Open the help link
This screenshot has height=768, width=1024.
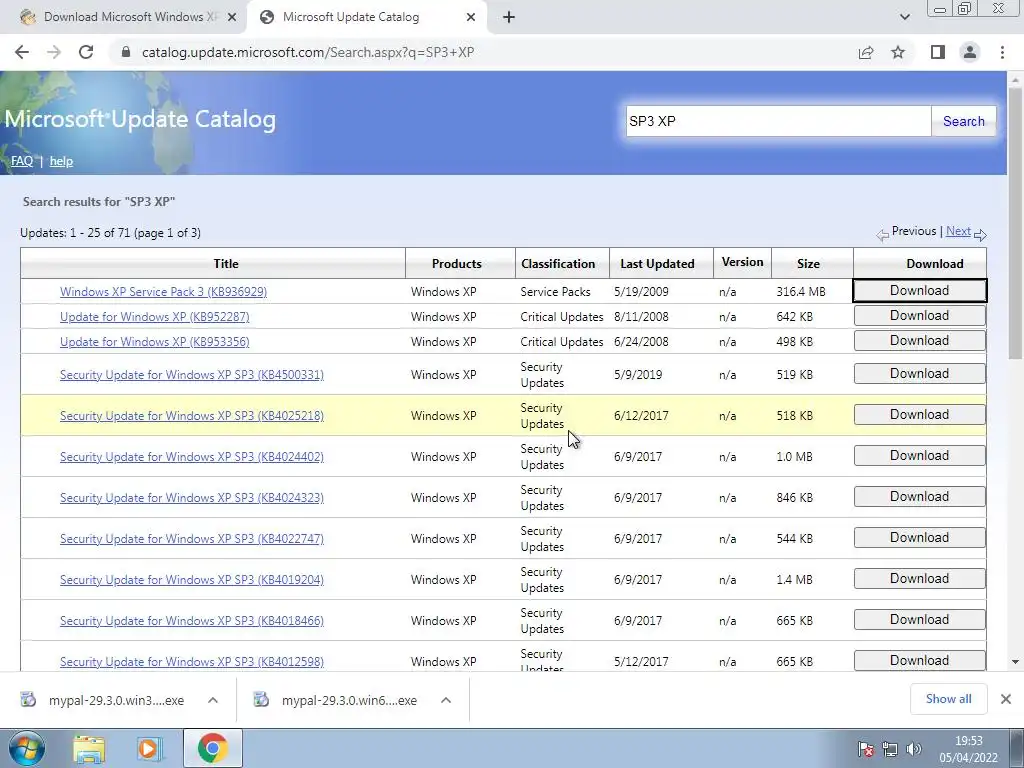pos(61,161)
